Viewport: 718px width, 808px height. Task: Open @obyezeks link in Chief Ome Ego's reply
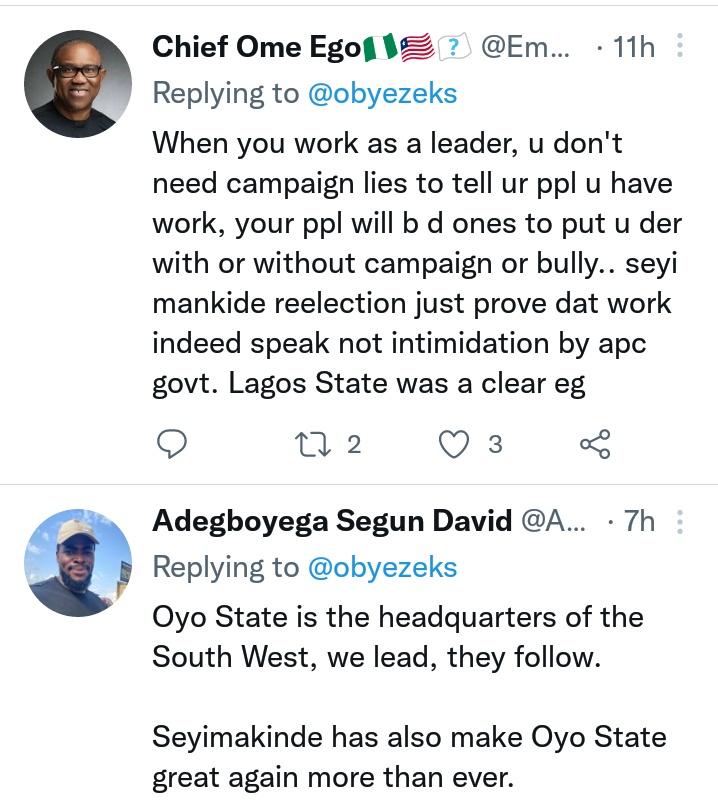[382, 94]
